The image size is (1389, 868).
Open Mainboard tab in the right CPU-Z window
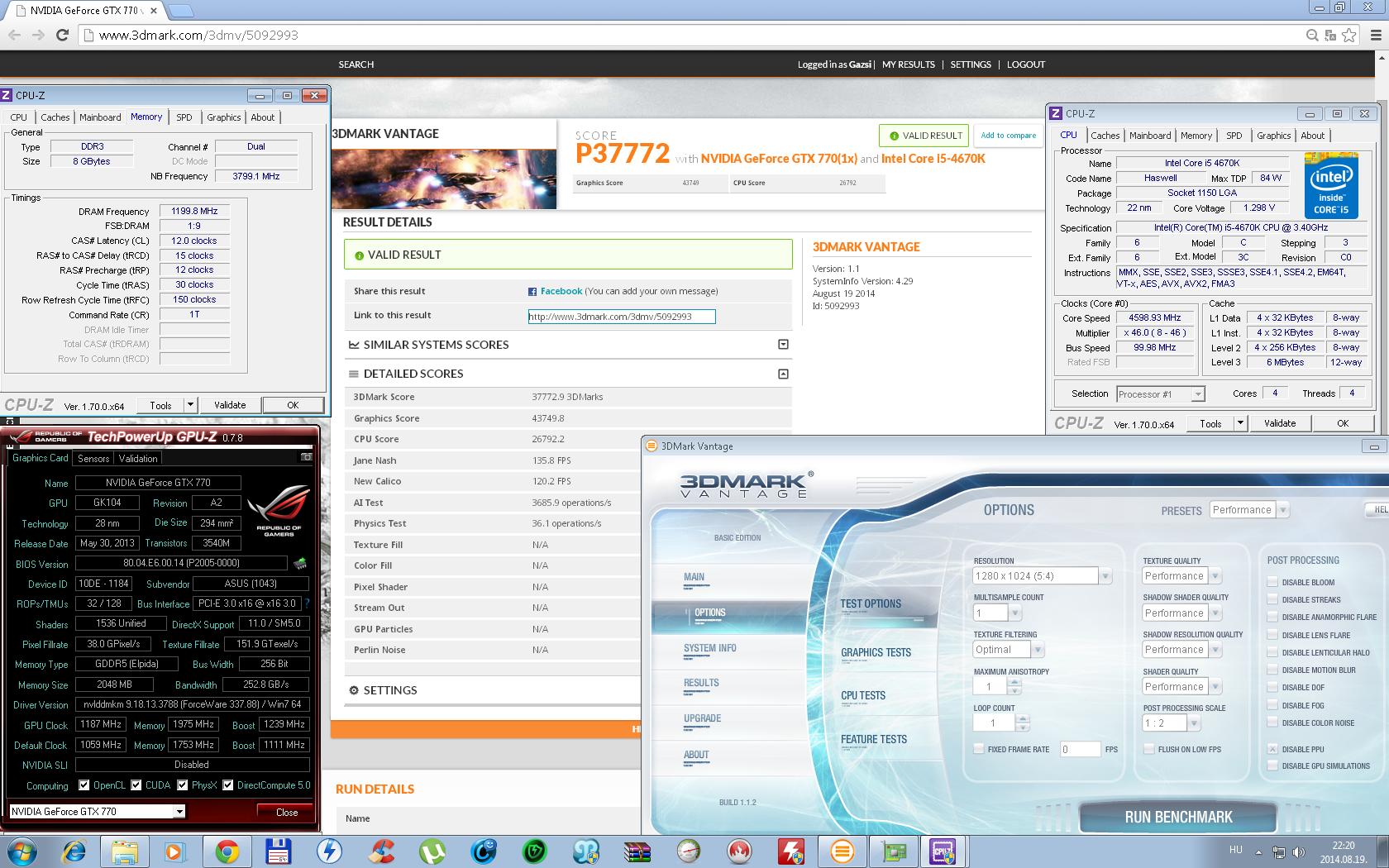click(x=1150, y=136)
